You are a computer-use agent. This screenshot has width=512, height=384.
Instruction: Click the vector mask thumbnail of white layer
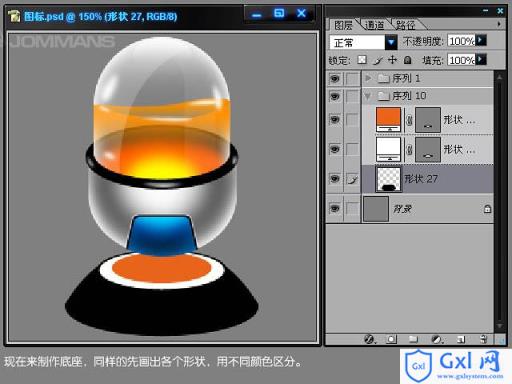click(x=428, y=149)
